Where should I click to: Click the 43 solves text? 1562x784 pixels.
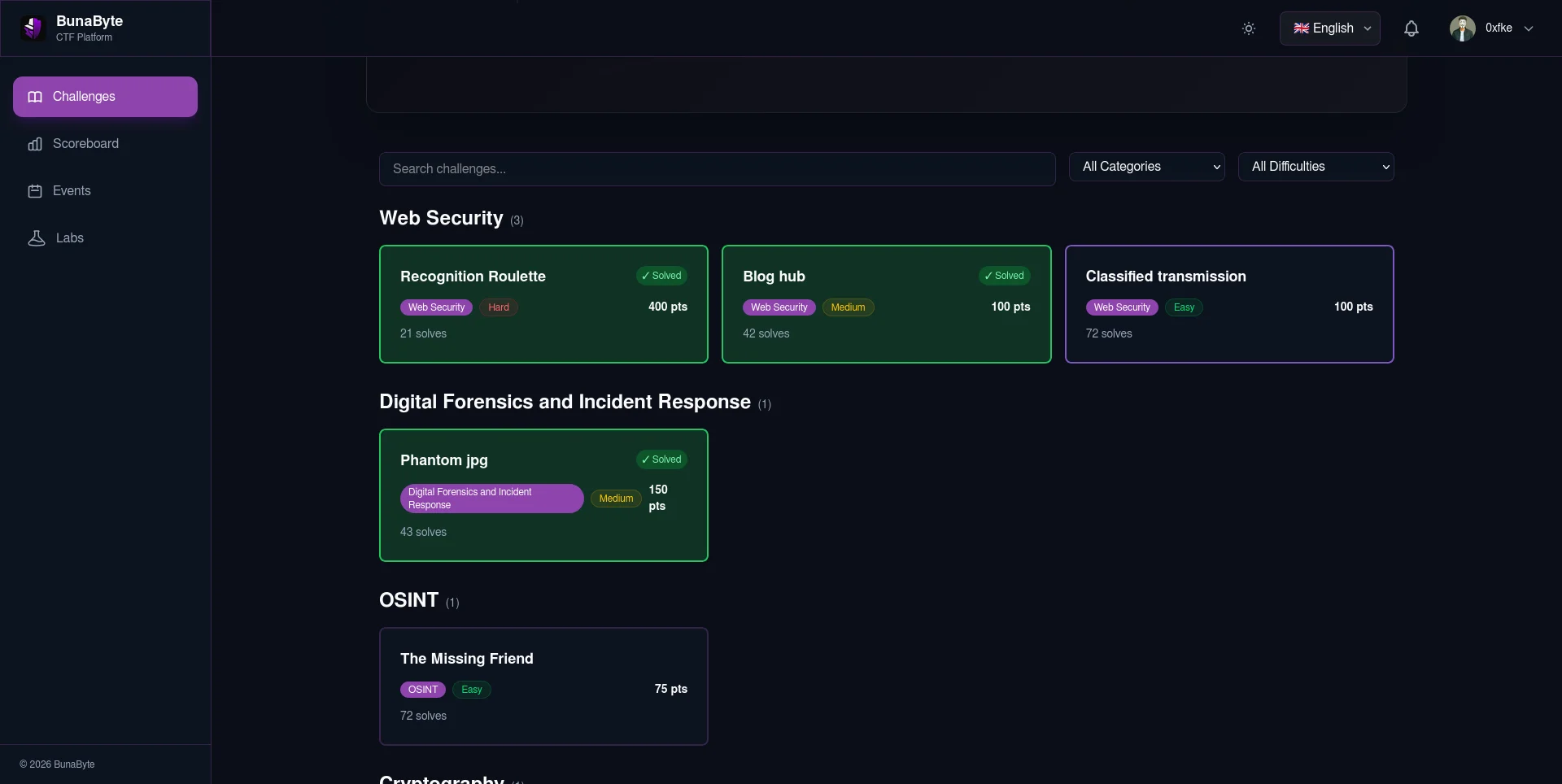pos(423,532)
